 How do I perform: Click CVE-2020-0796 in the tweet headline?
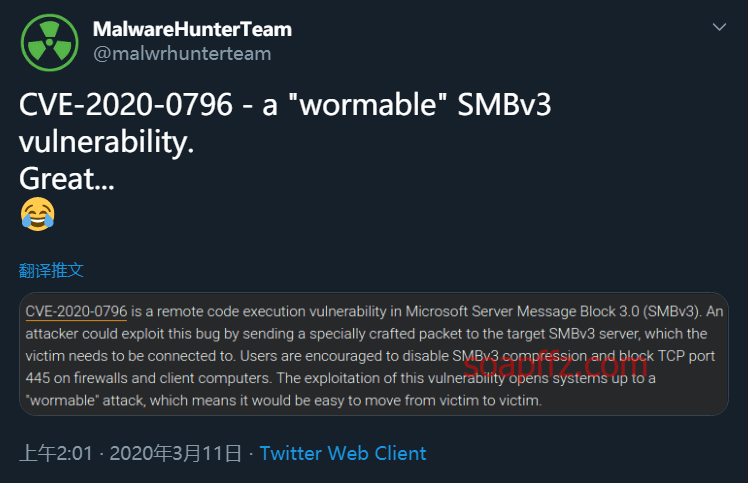[126, 105]
